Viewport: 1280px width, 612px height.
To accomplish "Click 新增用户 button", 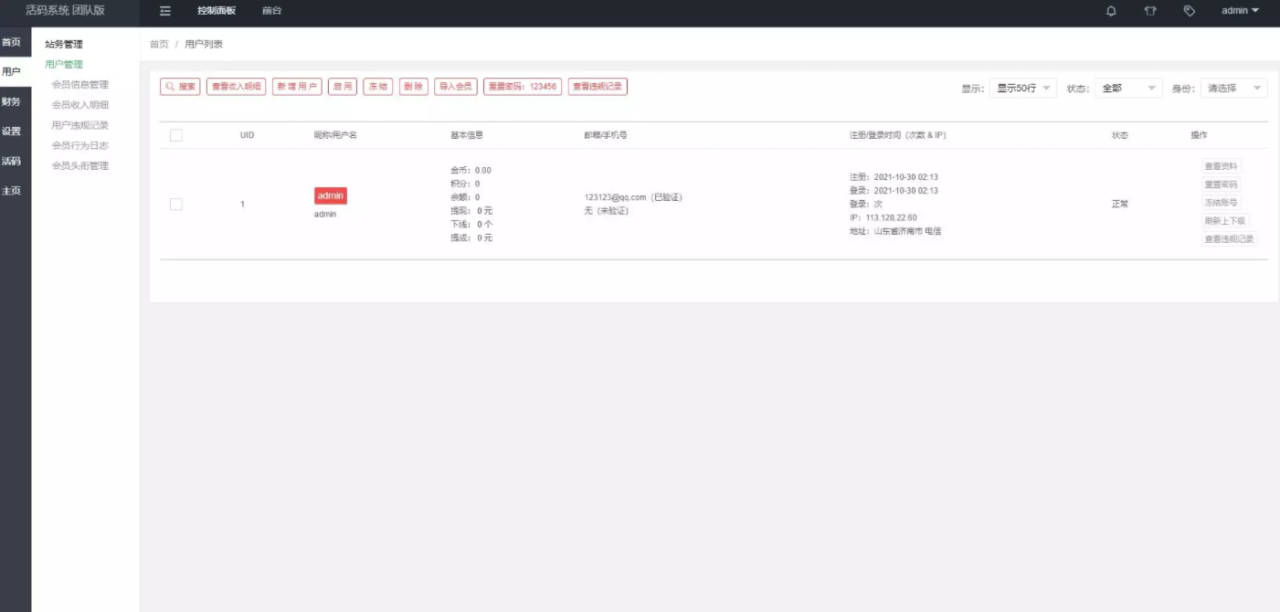I will tap(297, 87).
